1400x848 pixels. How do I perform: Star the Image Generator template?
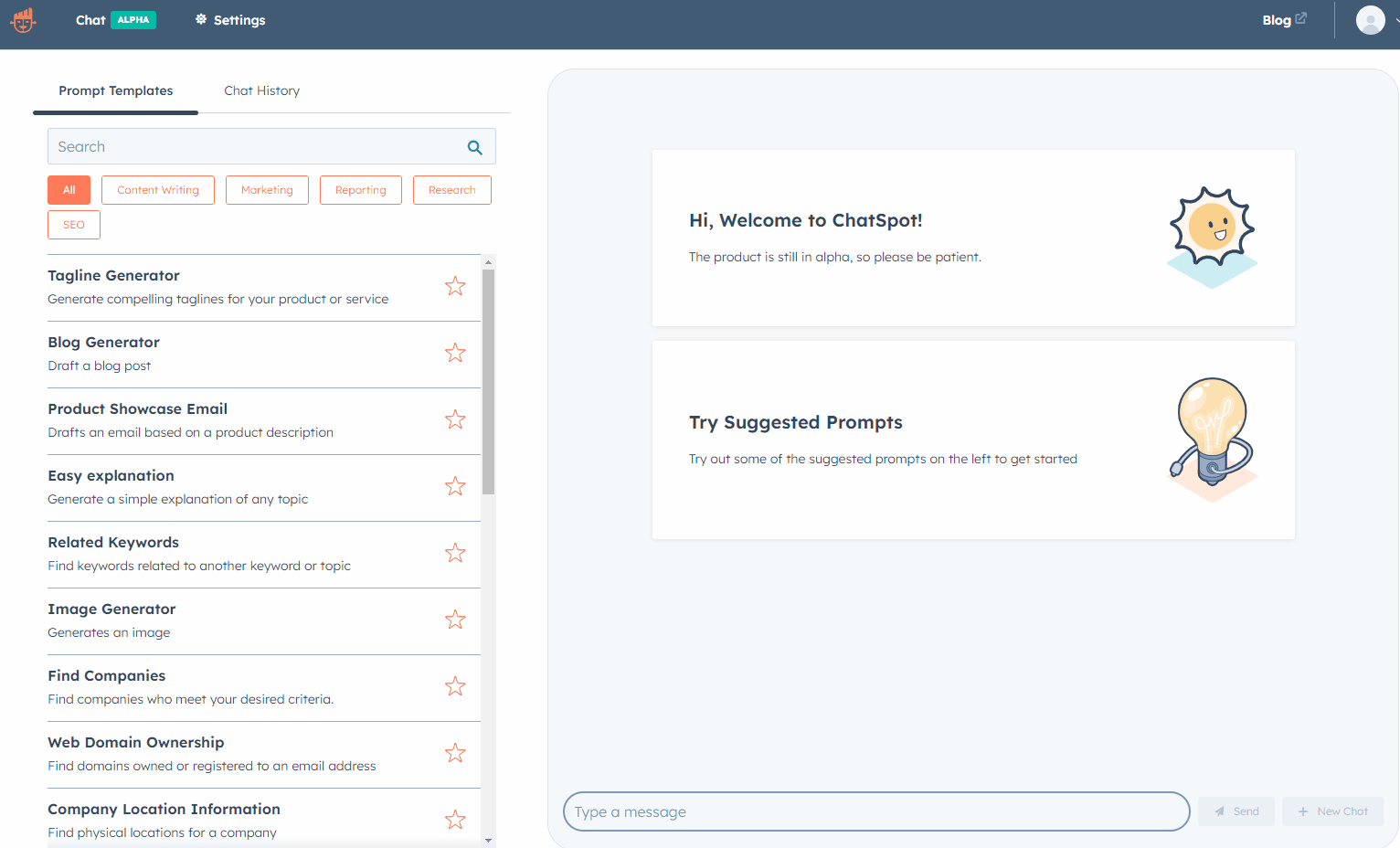click(455, 620)
